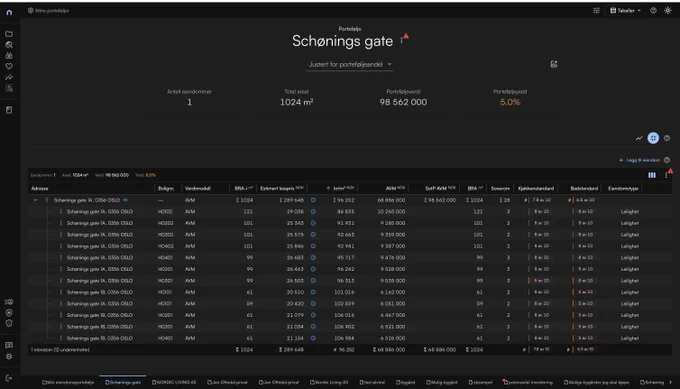Open the export chart icon beside the dropdown
The image size is (680, 389).
pyautogui.click(x=554, y=64)
